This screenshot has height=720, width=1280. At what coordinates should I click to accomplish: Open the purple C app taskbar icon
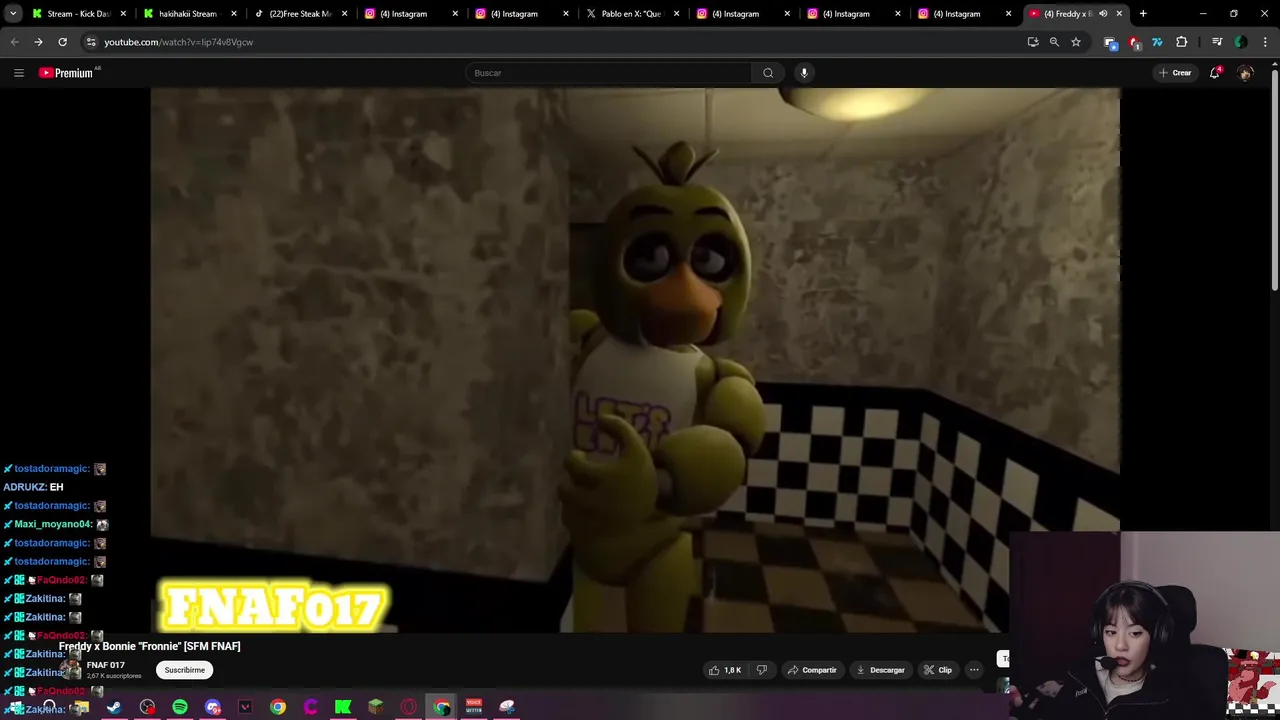point(311,707)
